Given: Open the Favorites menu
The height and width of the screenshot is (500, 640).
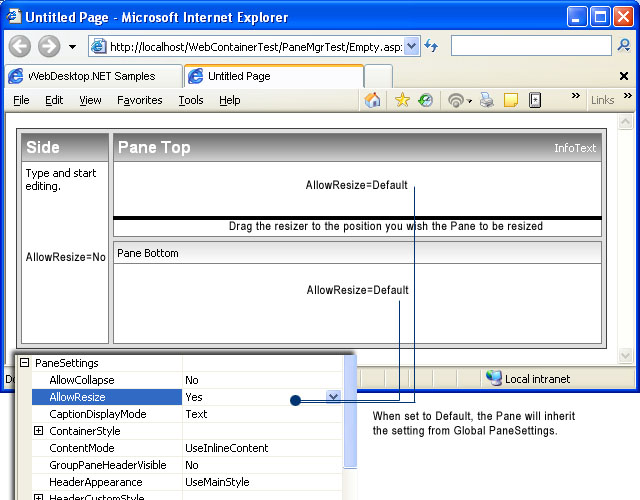Looking at the screenshot, I should pos(139,100).
